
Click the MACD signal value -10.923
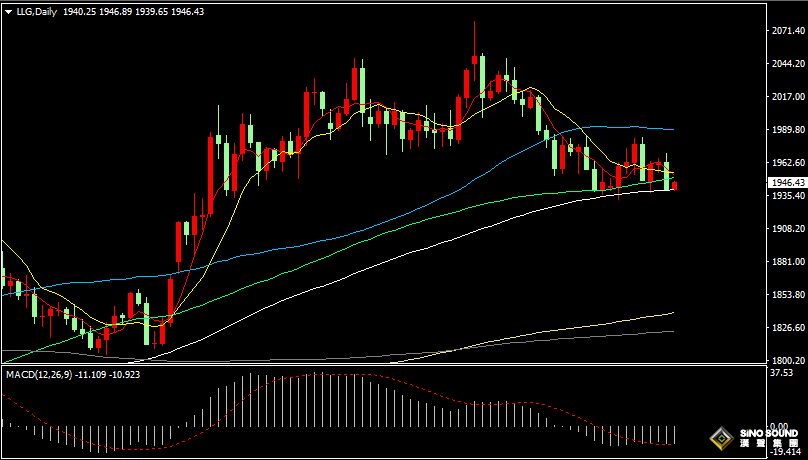pyautogui.click(x=124, y=374)
